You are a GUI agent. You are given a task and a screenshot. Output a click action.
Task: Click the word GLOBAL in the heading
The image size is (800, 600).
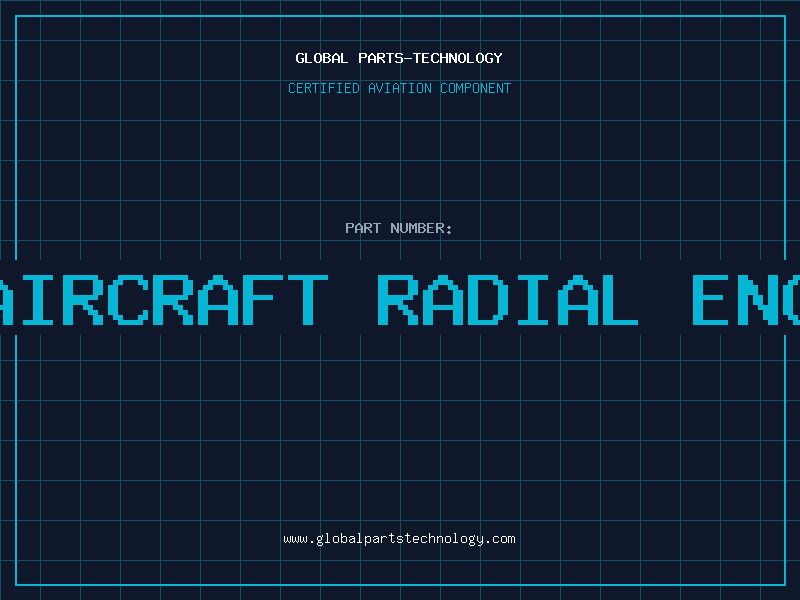pos(322,58)
